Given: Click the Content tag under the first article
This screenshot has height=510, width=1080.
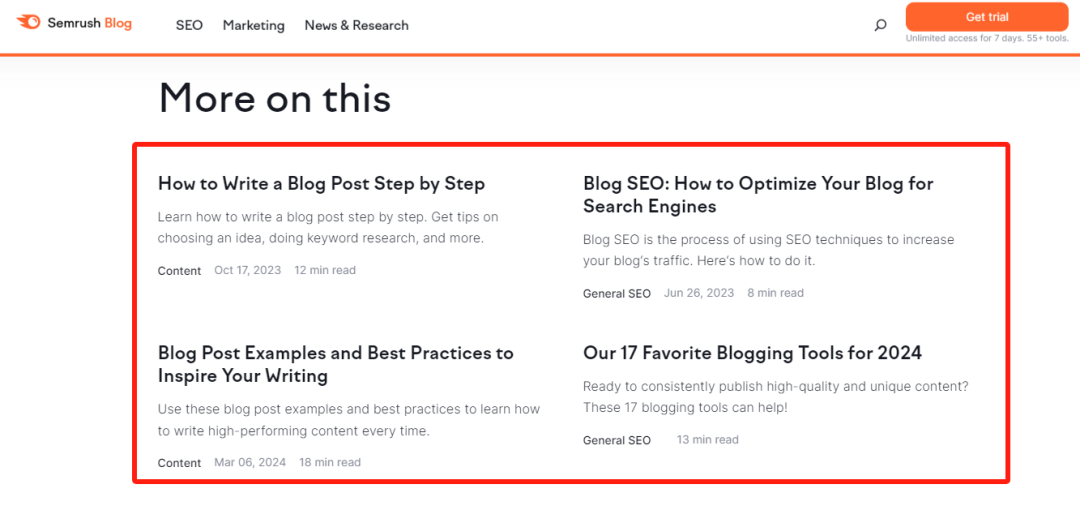Looking at the screenshot, I should pos(179,271).
